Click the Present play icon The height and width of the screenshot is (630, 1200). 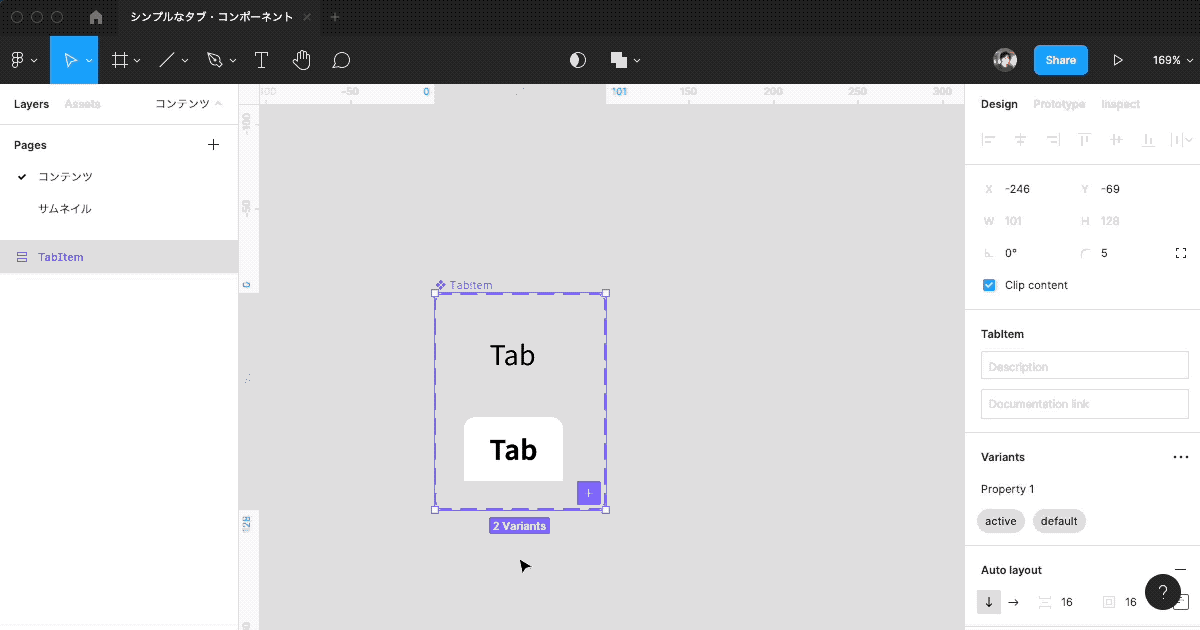click(x=1119, y=60)
